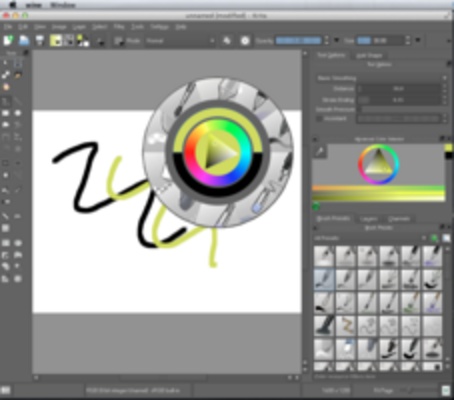Click color triangle in the popup palette

pos(219,153)
